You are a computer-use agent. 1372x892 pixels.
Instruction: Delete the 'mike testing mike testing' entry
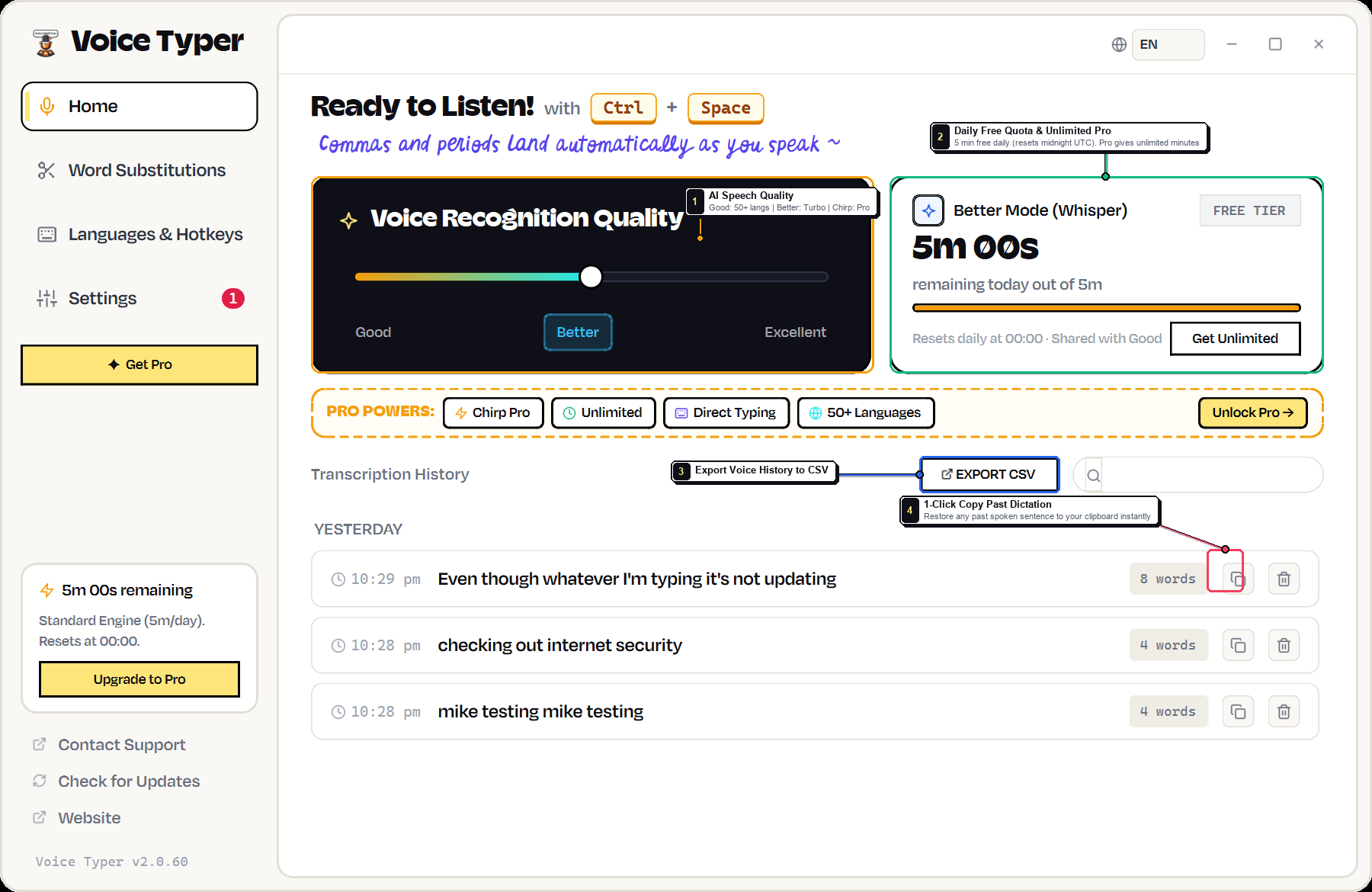(x=1284, y=712)
